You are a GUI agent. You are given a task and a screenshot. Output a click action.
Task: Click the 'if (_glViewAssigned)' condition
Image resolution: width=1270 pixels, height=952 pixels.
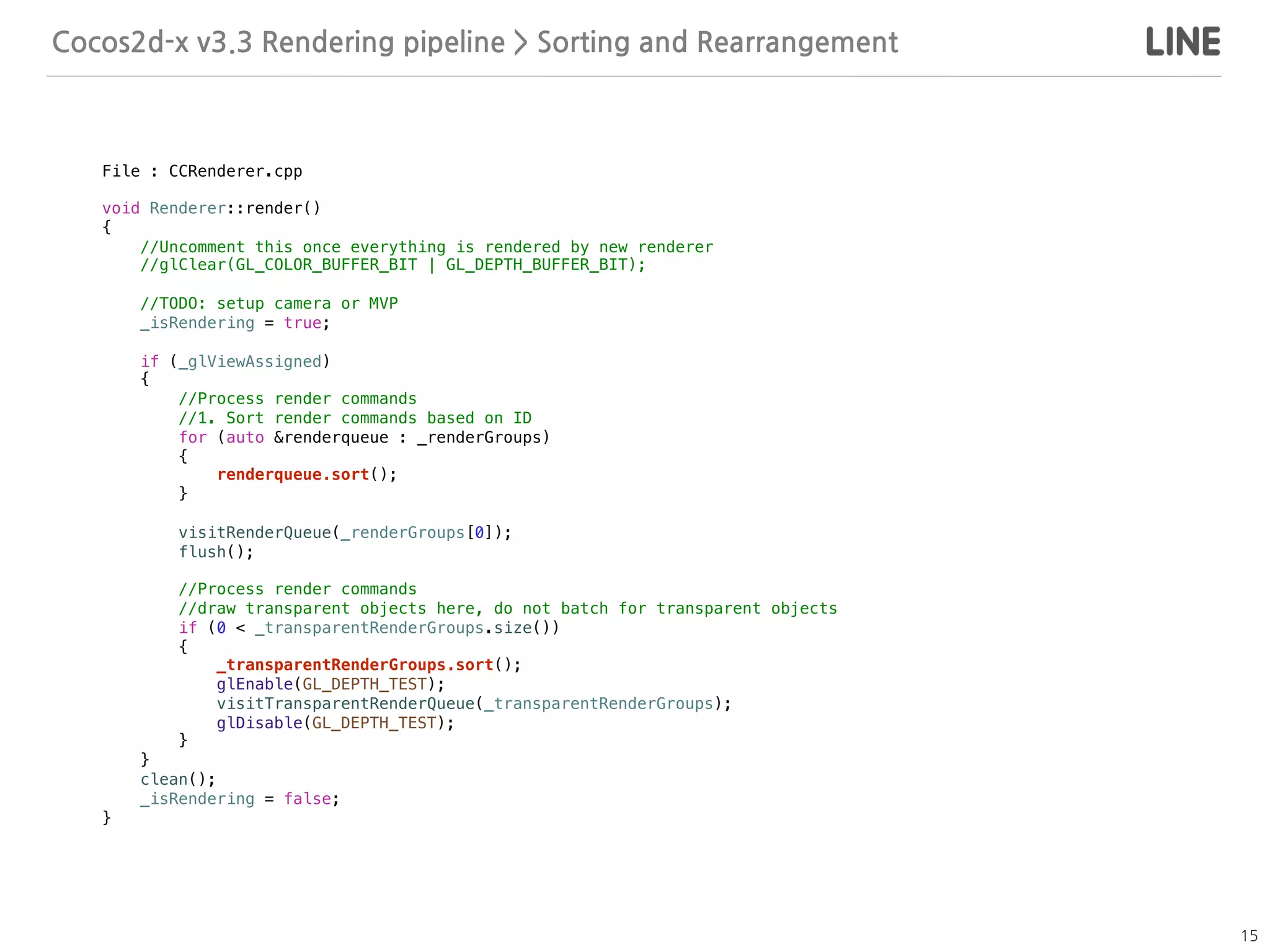pos(235,362)
